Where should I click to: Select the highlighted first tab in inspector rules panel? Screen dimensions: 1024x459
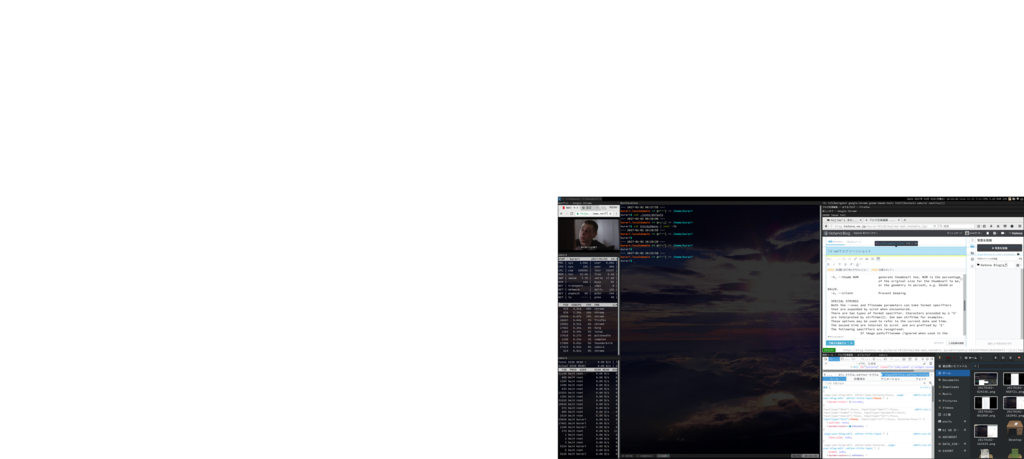pos(834,379)
